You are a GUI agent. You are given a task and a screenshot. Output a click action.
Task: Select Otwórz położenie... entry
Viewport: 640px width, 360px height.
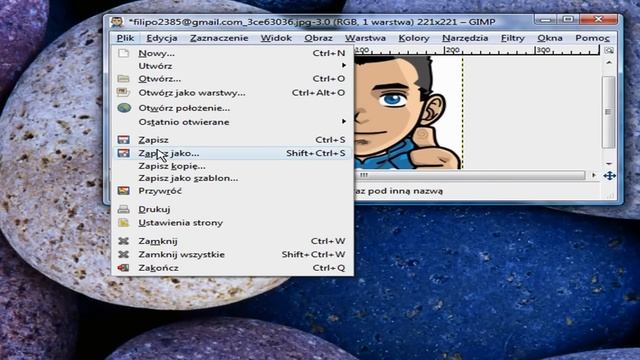click(232, 108)
